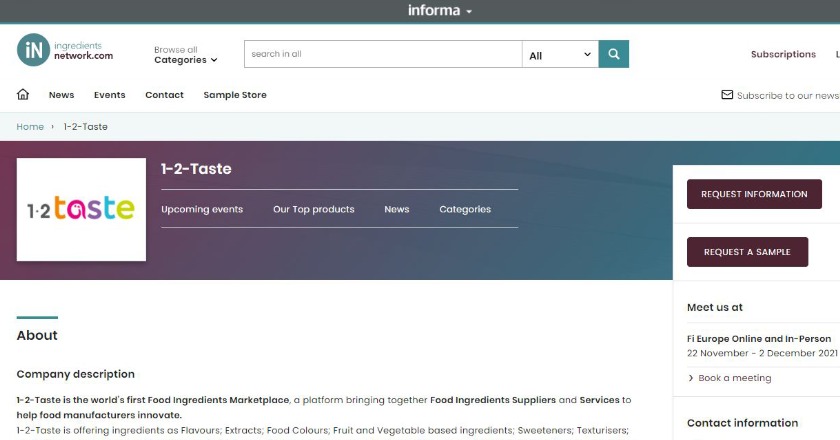The width and height of the screenshot is (840, 440).
Task: Expand the informa top bar dropdown
Action: (x=440, y=10)
